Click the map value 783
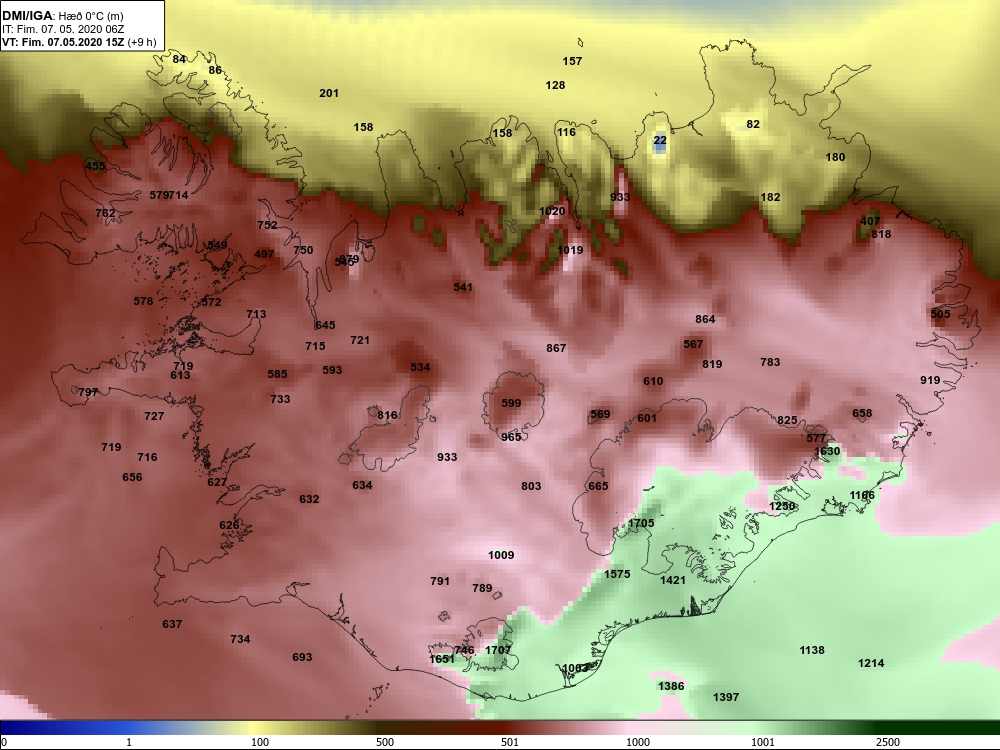Screen dimensions: 1000x750 pos(770,362)
